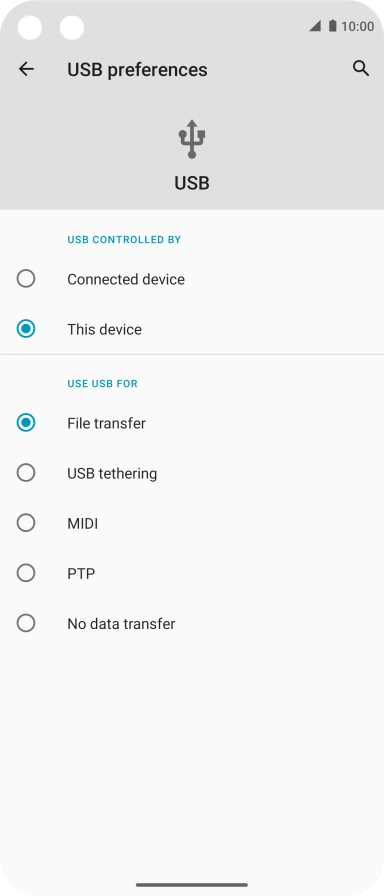Tap the second circular status bar icon
Screen dimensions: 384x896
pos(72,27)
